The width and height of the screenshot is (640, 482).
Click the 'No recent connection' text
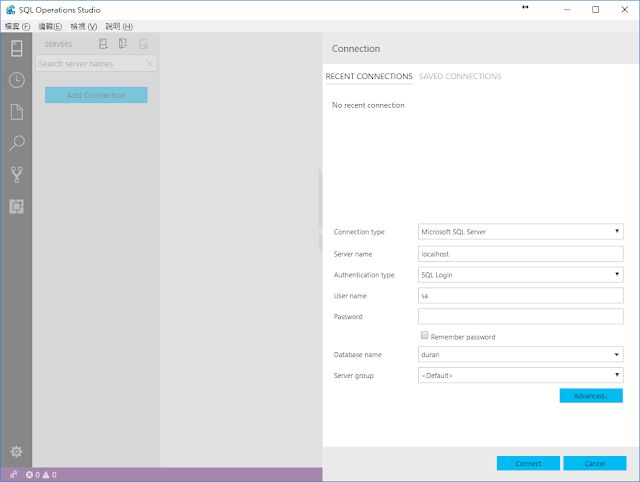coord(368,105)
